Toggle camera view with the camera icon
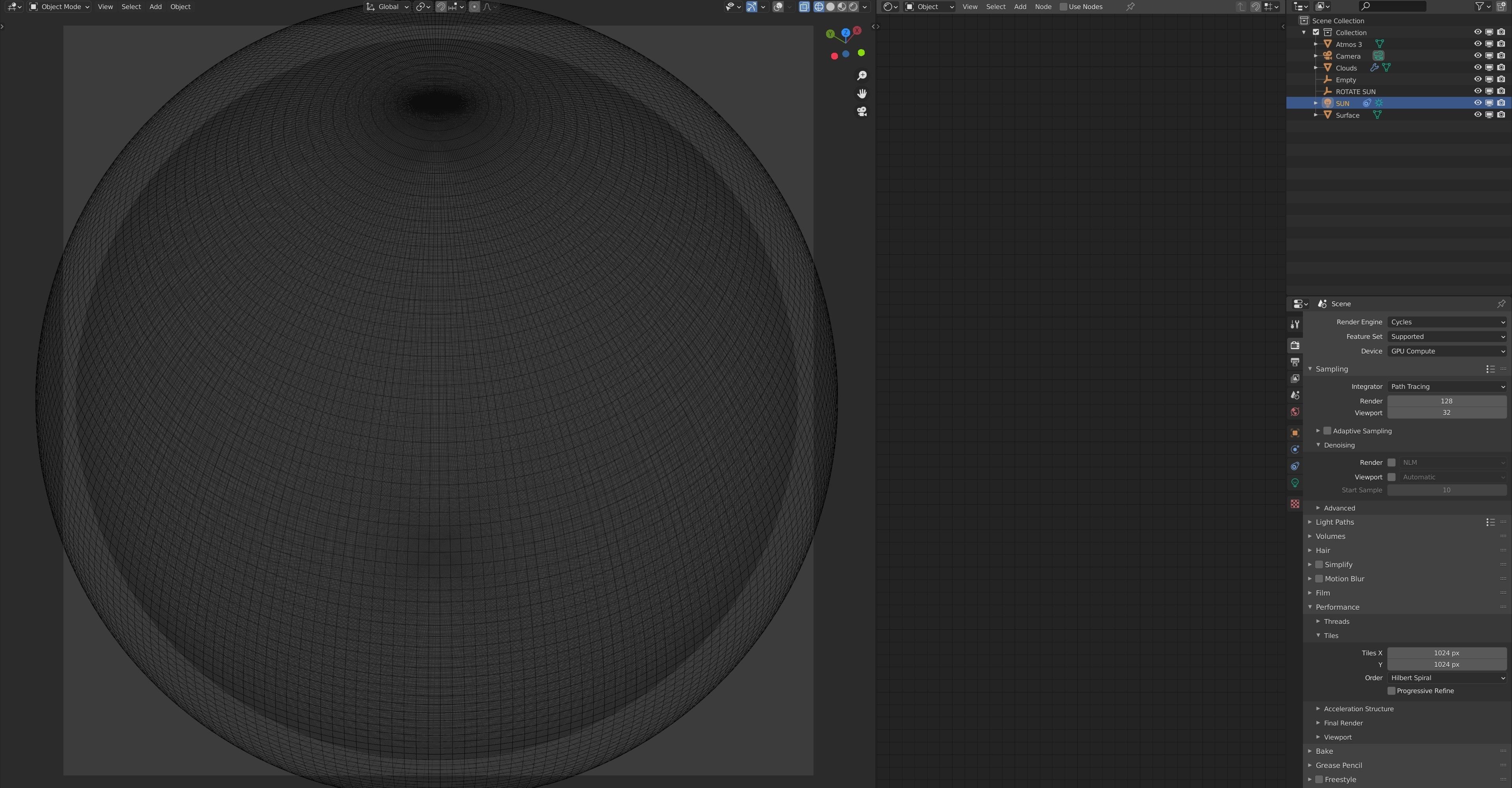Image resolution: width=1512 pixels, height=788 pixels. [862, 111]
